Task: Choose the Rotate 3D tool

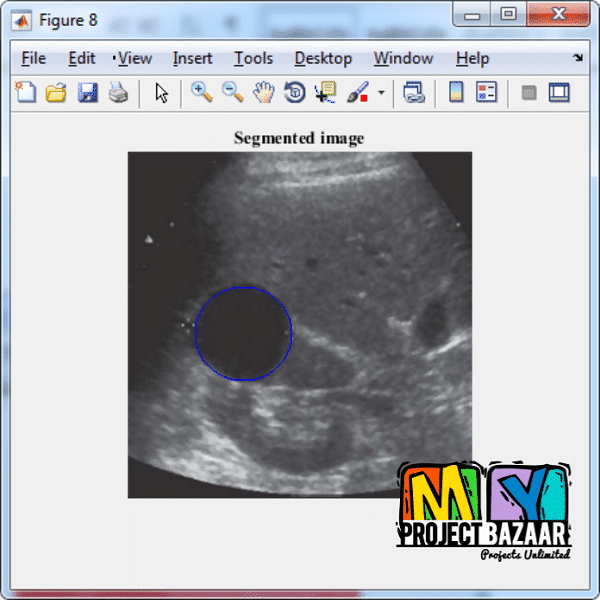Action: 295,93
